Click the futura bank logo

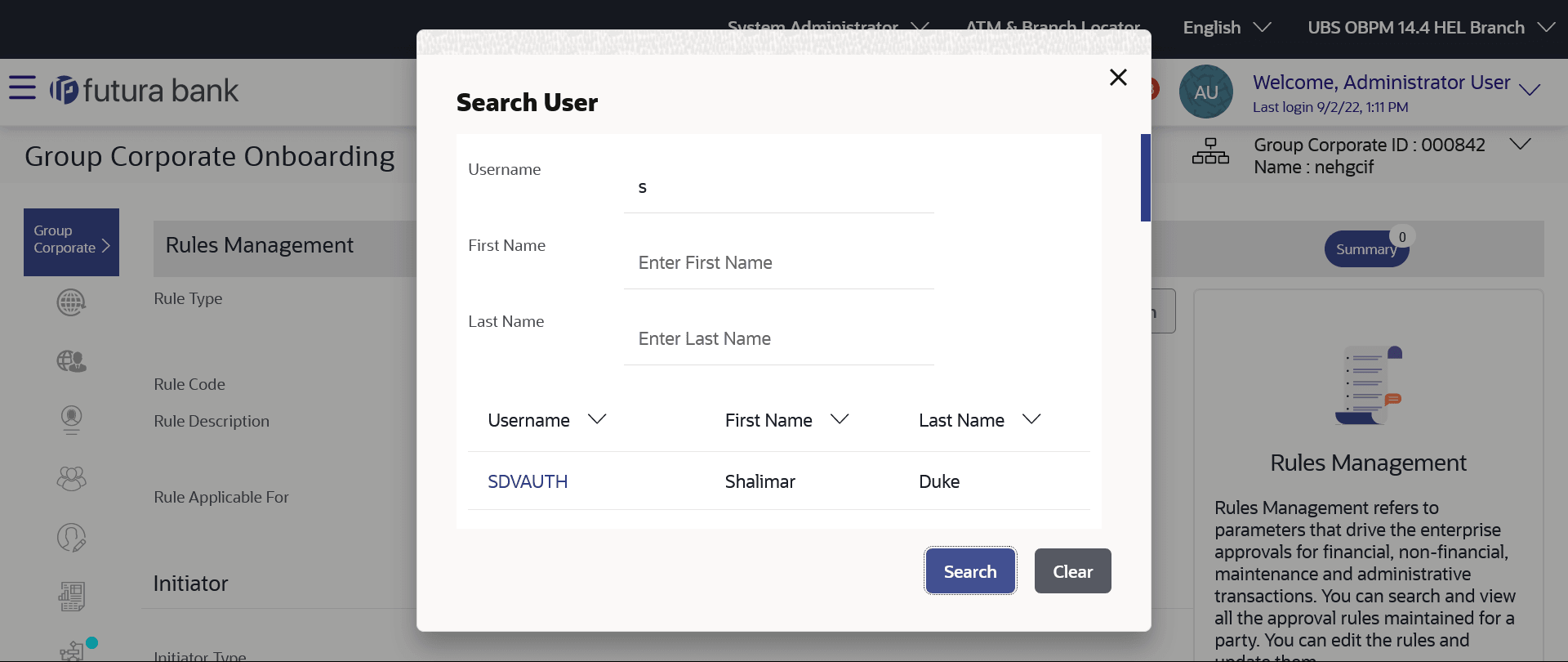pos(145,90)
